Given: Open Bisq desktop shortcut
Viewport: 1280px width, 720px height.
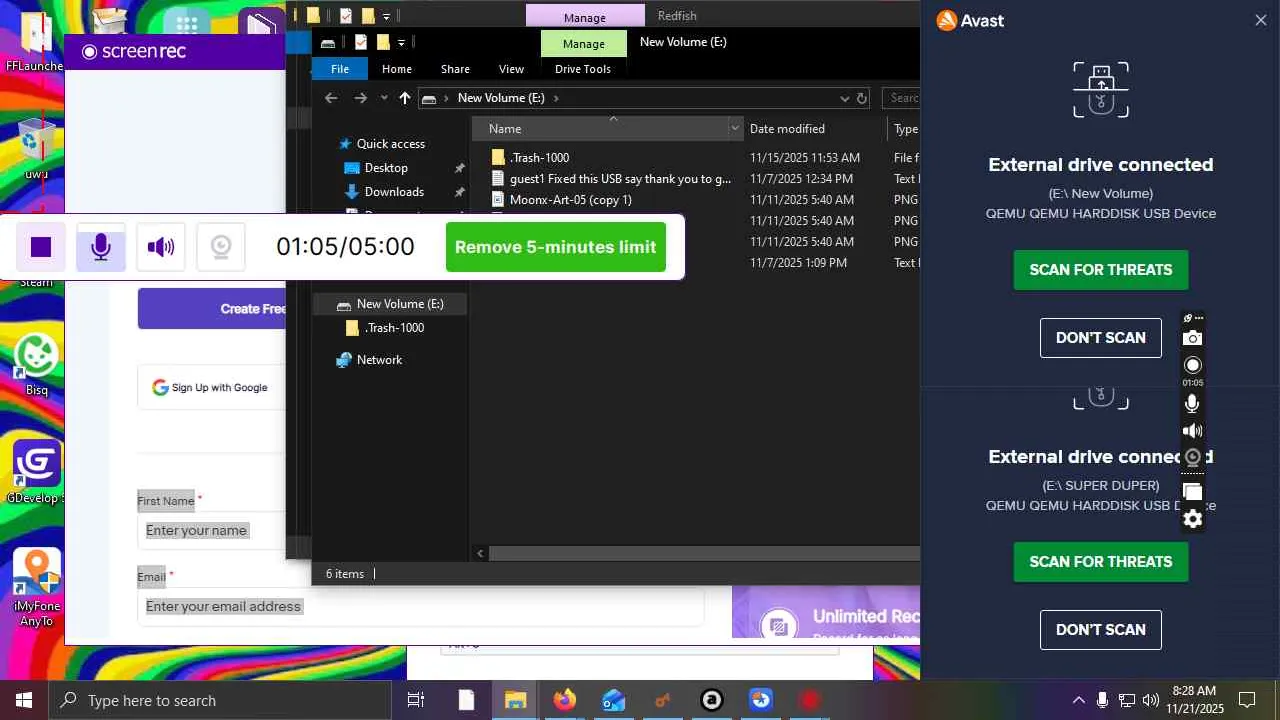Looking at the screenshot, I should pos(36,365).
